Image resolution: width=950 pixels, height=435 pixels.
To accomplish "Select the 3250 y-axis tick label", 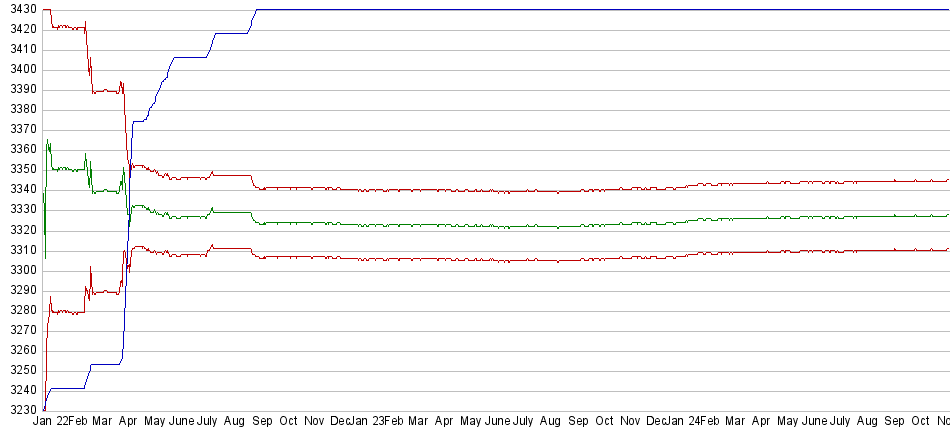I will pos(18,370).
